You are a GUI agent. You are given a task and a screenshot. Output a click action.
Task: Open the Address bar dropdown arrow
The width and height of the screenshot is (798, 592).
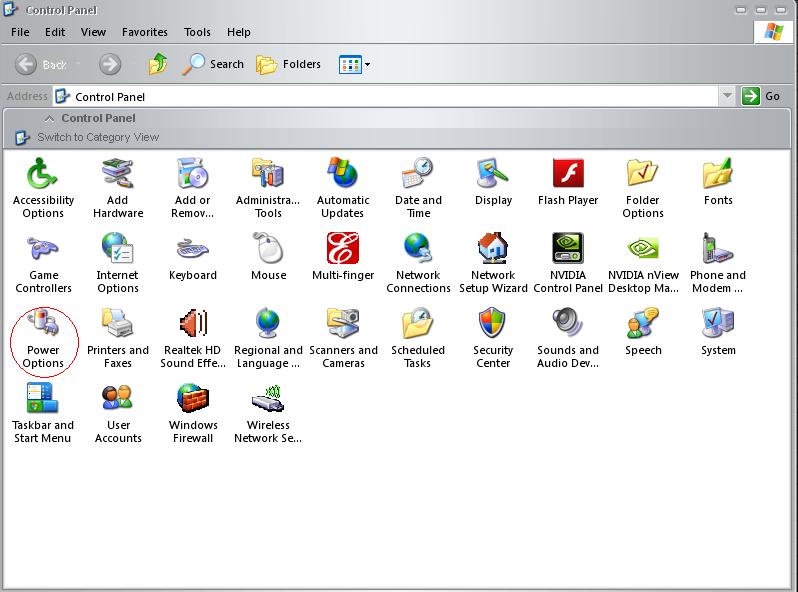click(x=727, y=96)
